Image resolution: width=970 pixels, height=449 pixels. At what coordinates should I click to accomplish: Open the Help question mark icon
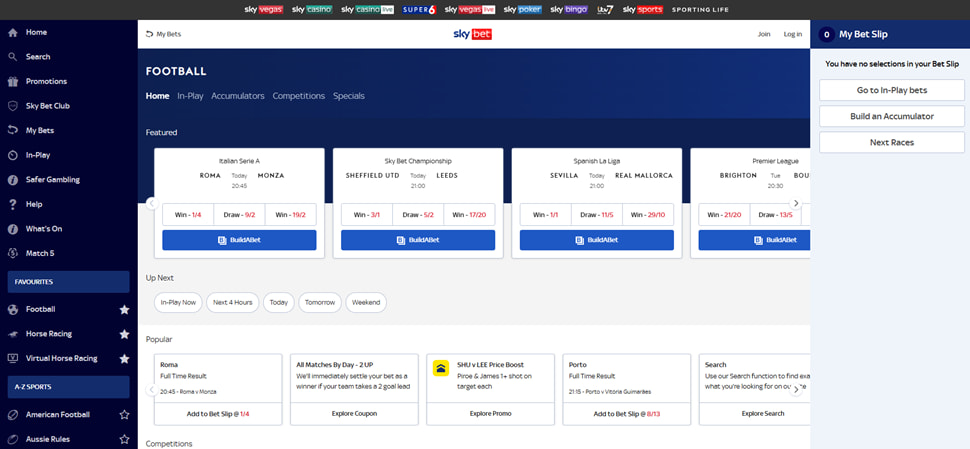(x=12, y=204)
